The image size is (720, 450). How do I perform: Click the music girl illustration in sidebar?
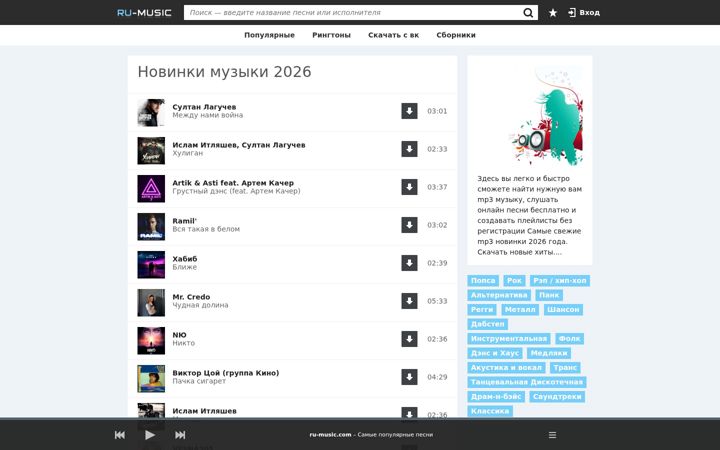[x=546, y=116]
